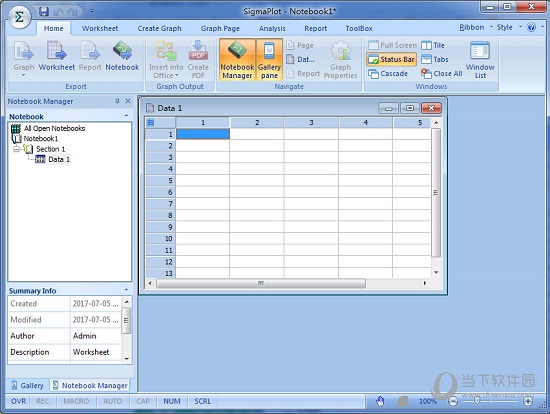The height and width of the screenshot is (414, 550).
Task: Click the pan hand icon in status bar
Action: point(380,401)
